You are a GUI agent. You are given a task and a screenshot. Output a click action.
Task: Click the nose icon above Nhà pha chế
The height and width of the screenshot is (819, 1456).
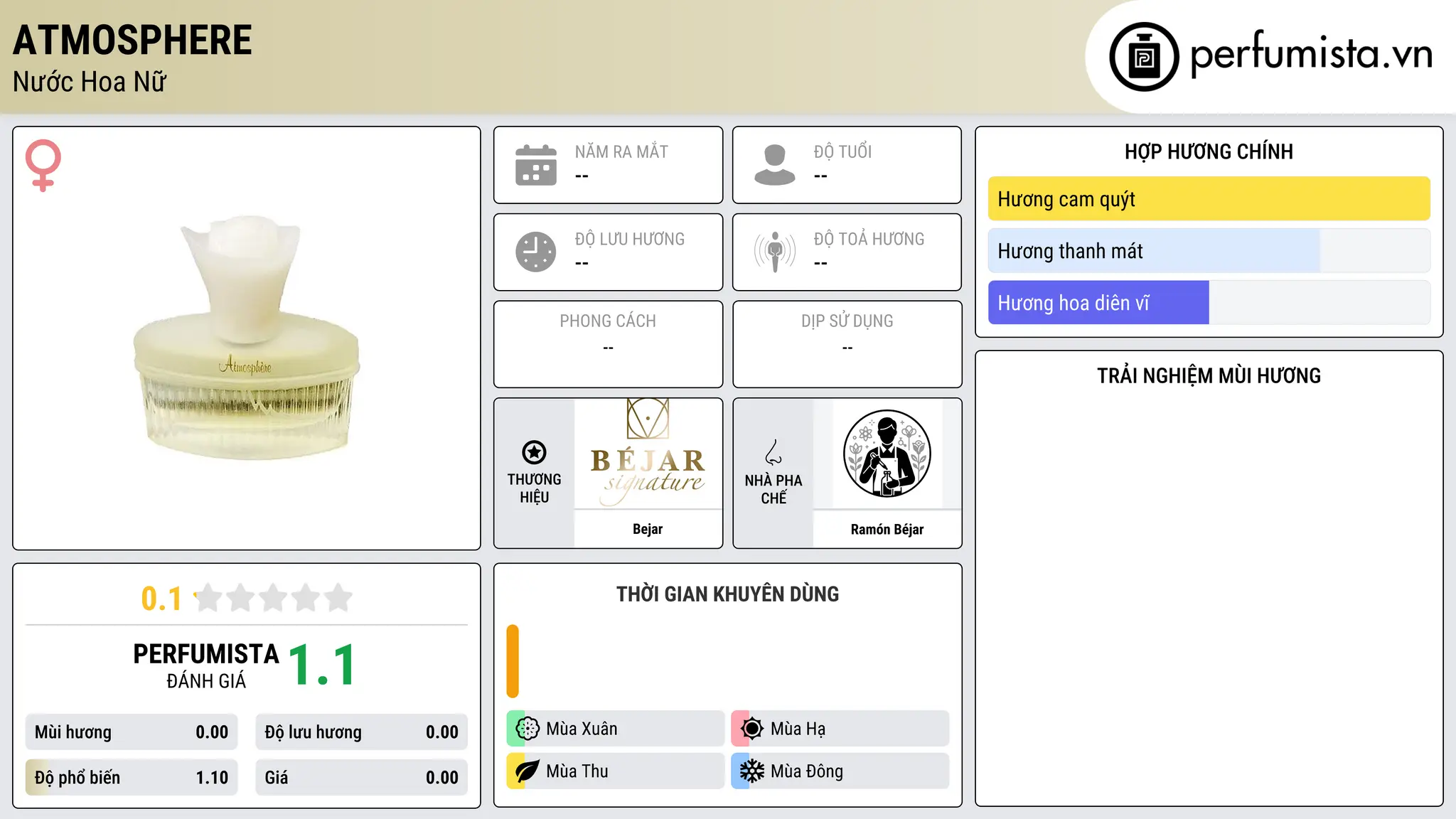tap(773, 452)
